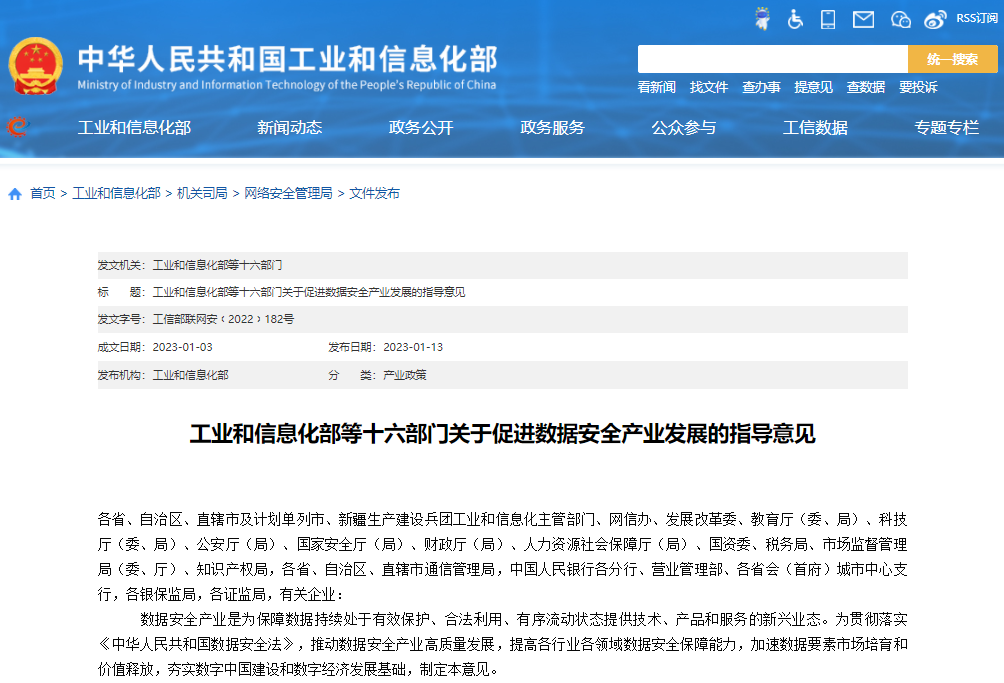Click the robot assistant icon
Screen dimensions: 1004x683
tap(762, 18)
